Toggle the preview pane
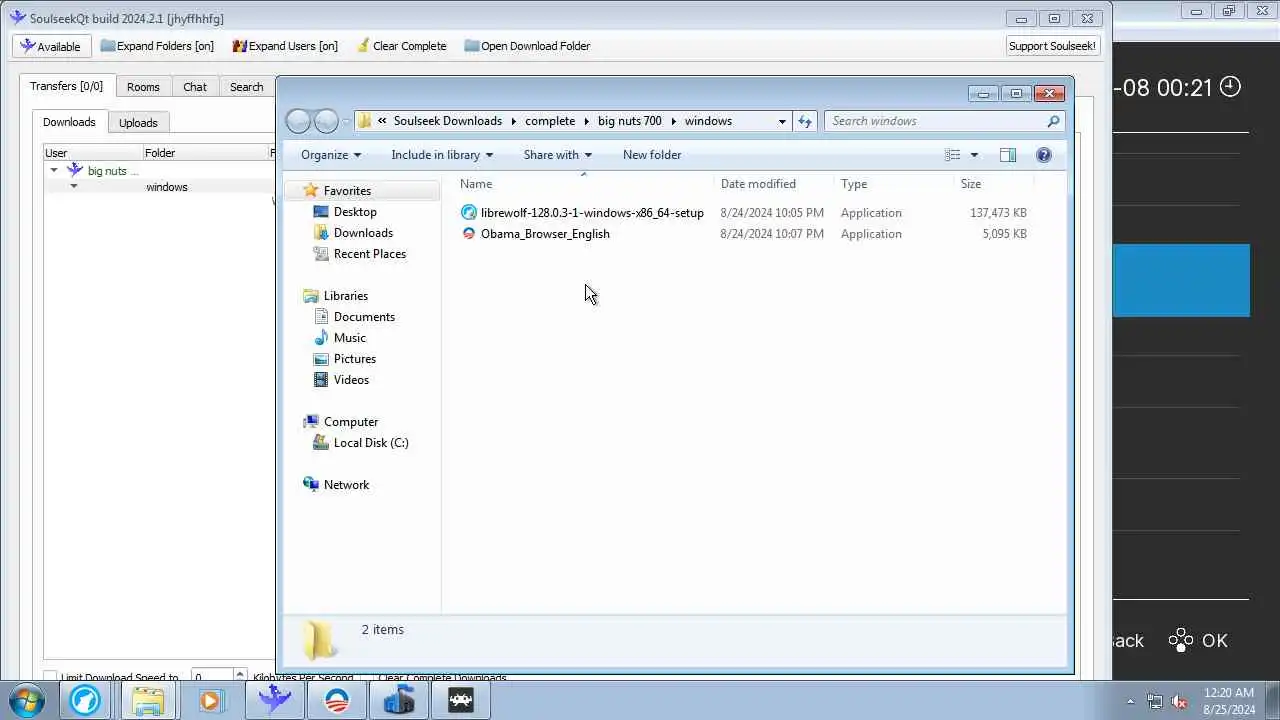This screenshot has height=720, width=1280. coord(1008,155)
